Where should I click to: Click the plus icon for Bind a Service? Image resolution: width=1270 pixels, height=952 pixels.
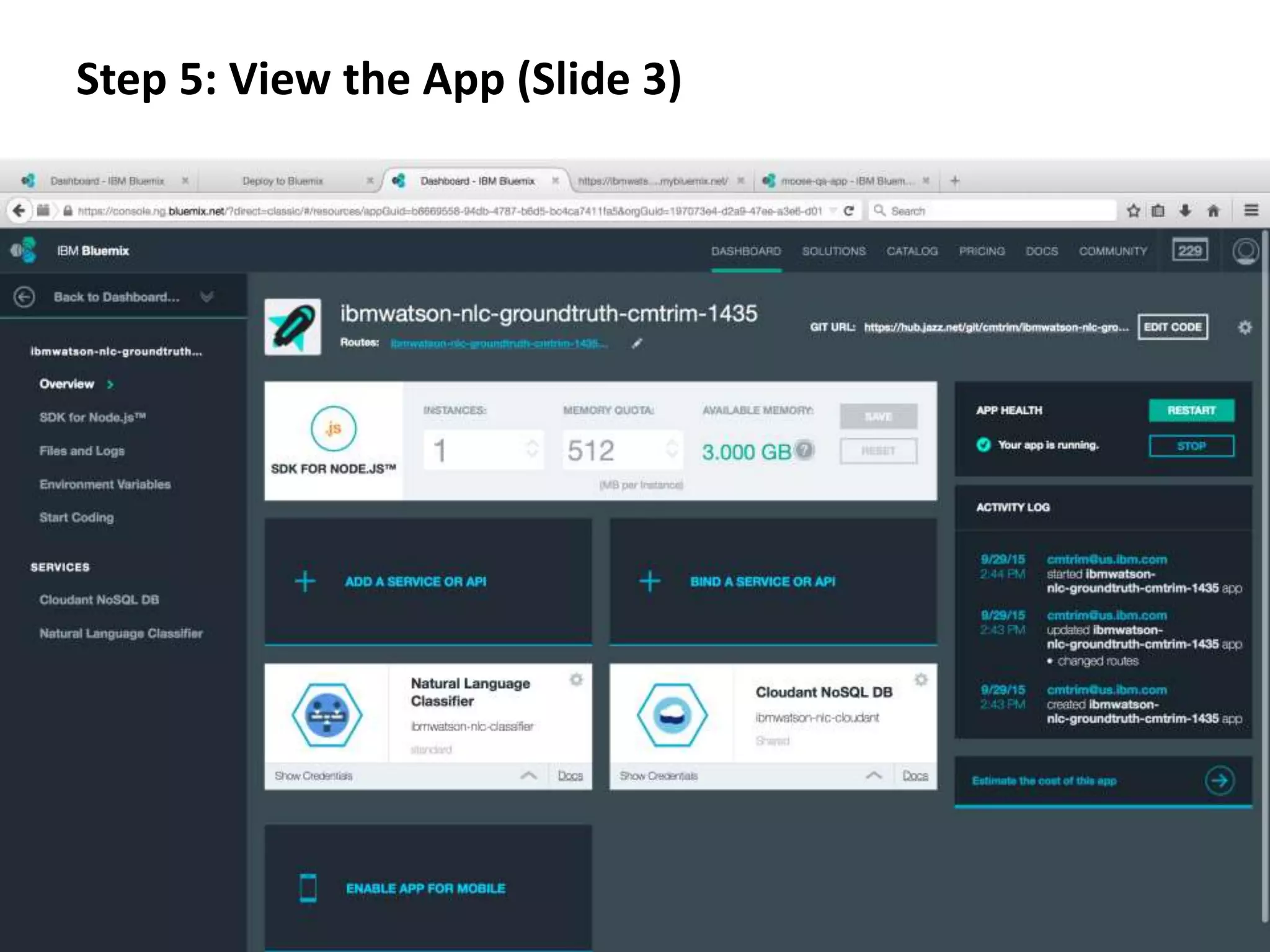pyautogui.click(x=650, y=581)
